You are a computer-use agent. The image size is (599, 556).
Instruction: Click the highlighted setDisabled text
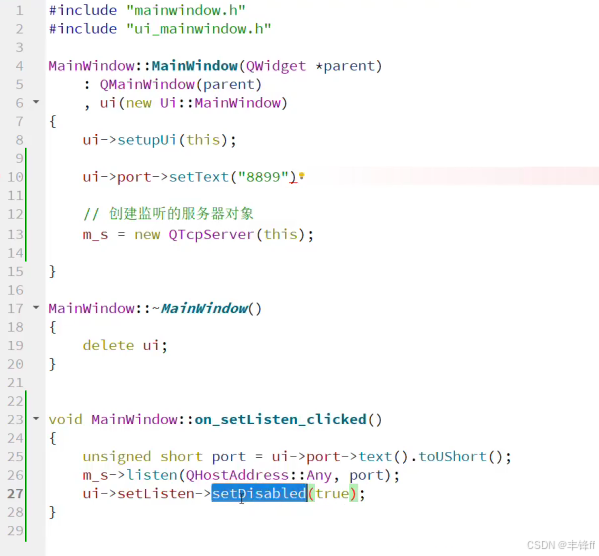[259, 493]
